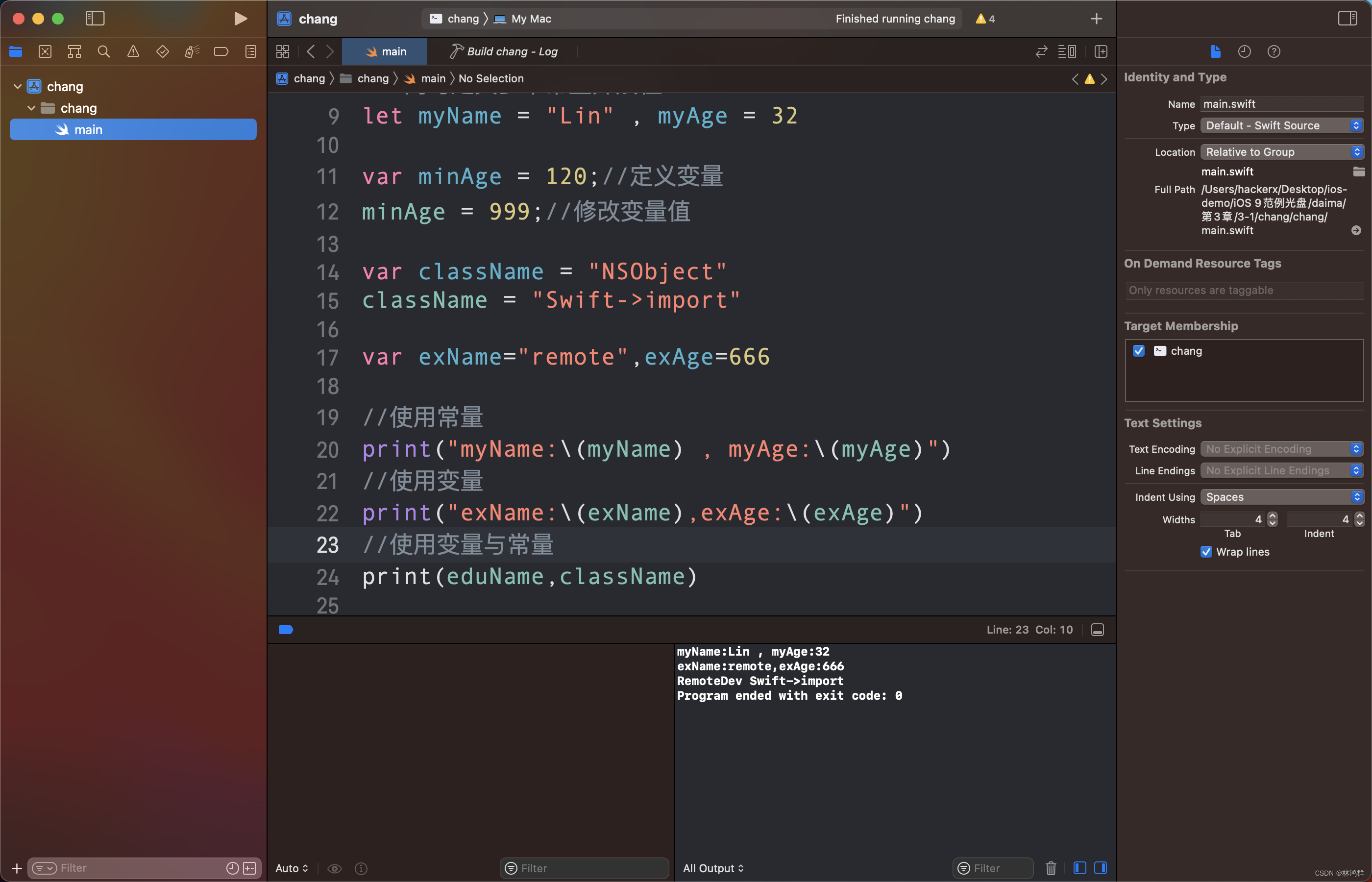
Task: Open the Test navigator diamond icon
Action: [163, 51]
